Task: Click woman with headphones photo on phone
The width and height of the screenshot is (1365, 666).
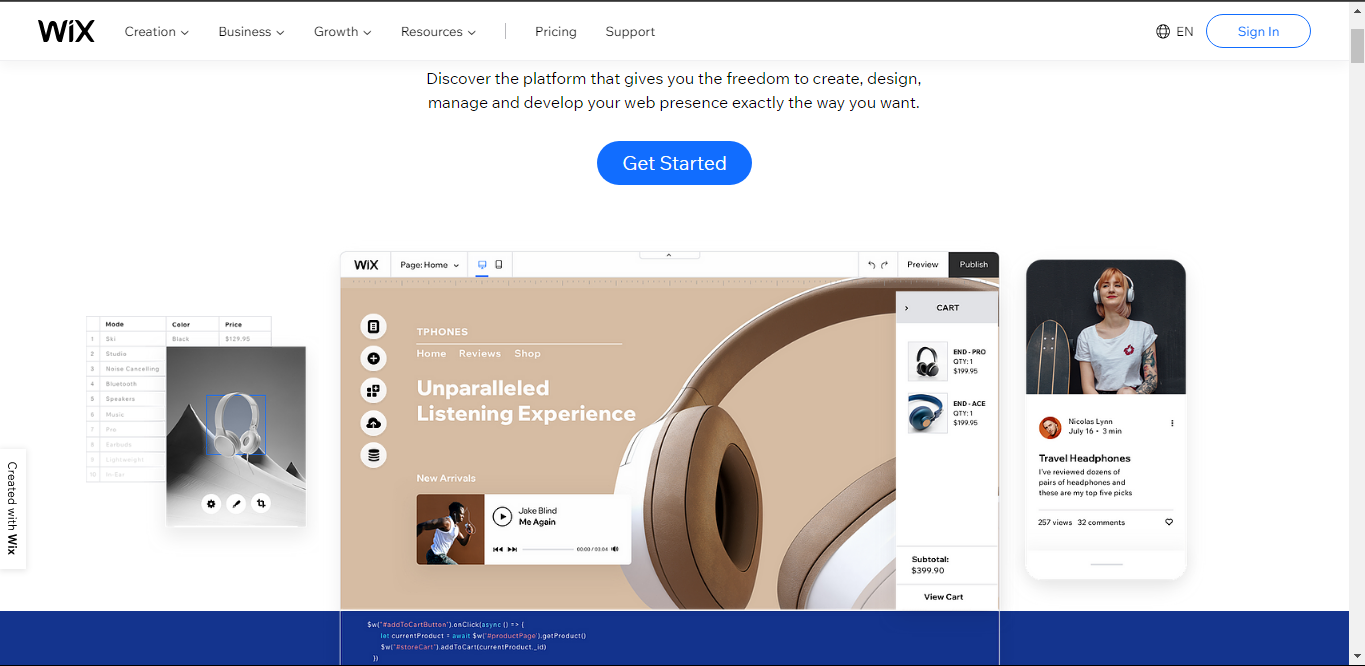Action: [x=1106, y=327]
